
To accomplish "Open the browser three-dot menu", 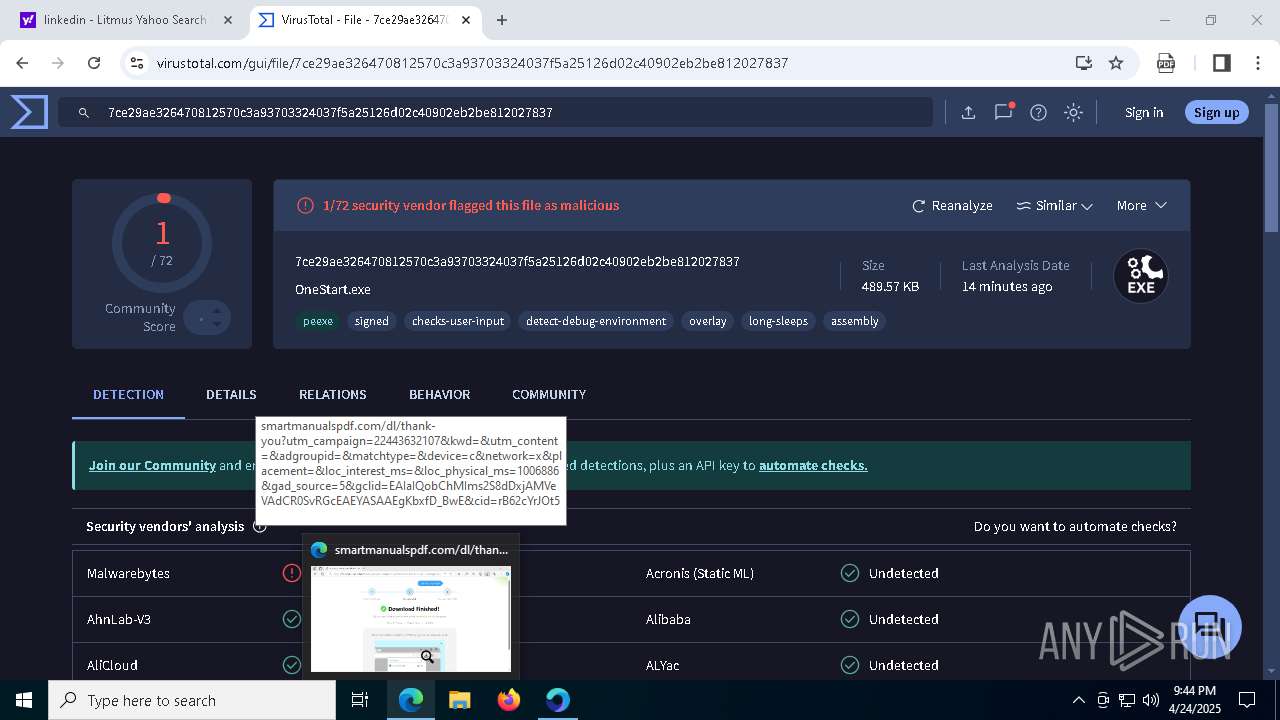I will pyautogui.click(x=1258, y=63).
